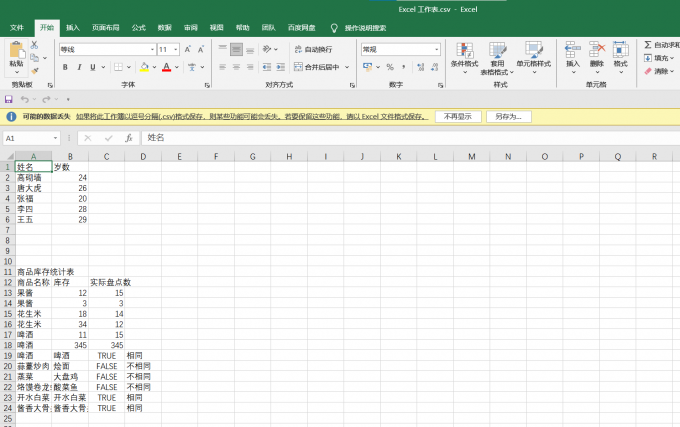Click the decrease decimal icon
Screen dimensions: 680x427
point(435,67)
